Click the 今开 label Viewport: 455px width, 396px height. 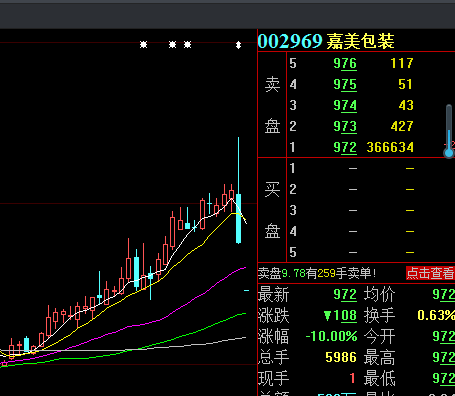click(x=379, y=336)
